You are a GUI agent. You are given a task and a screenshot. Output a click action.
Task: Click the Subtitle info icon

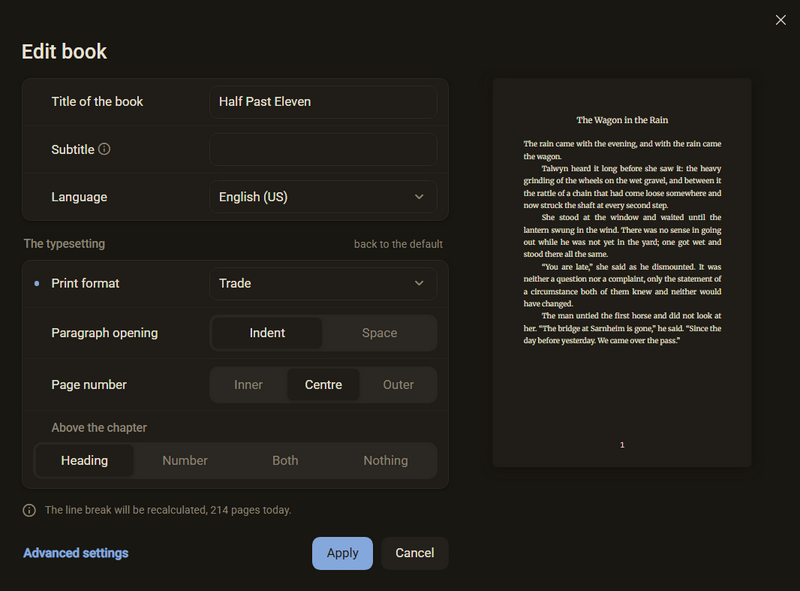click(104, 149)
